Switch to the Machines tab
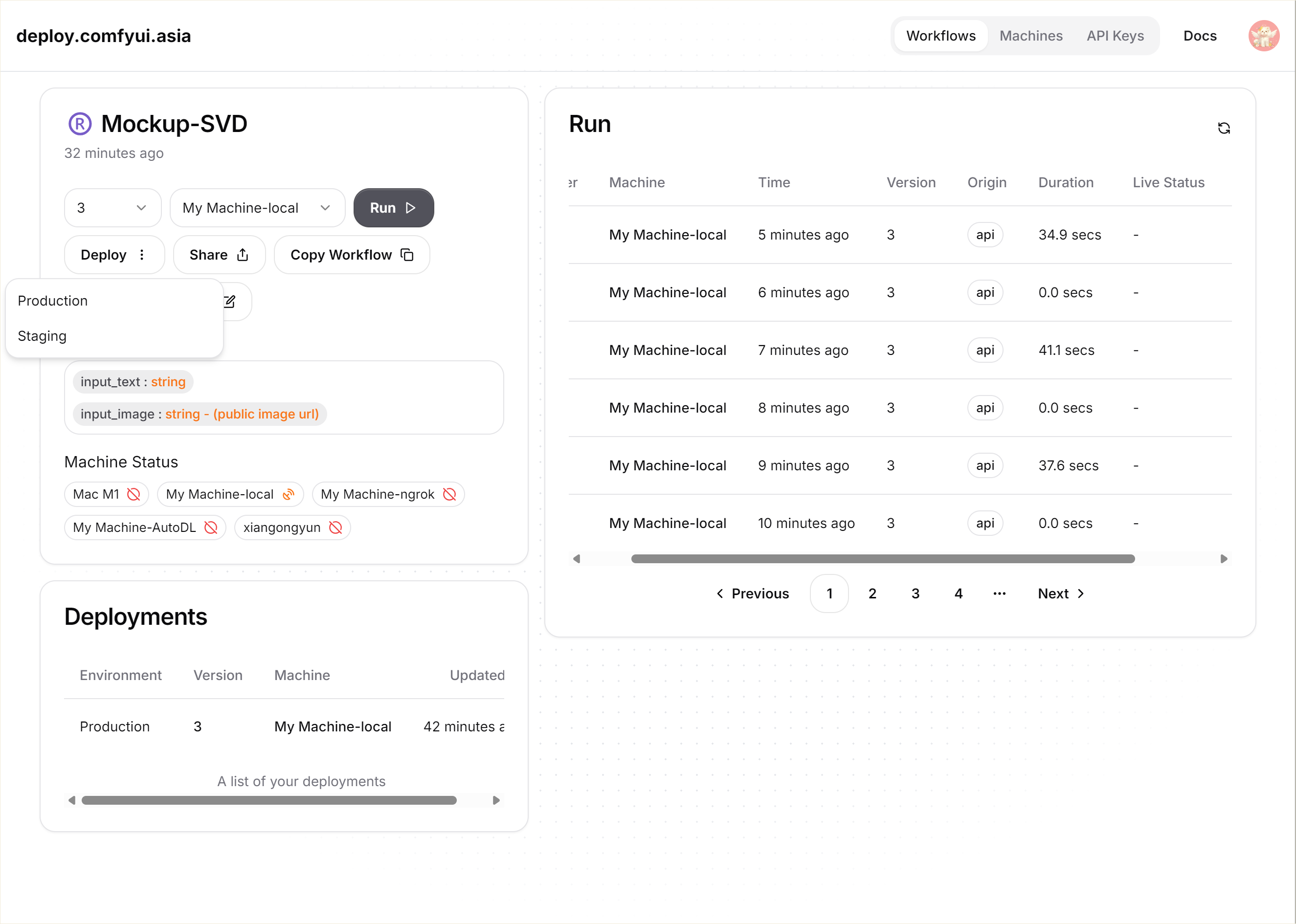 tap(1031, 36)
